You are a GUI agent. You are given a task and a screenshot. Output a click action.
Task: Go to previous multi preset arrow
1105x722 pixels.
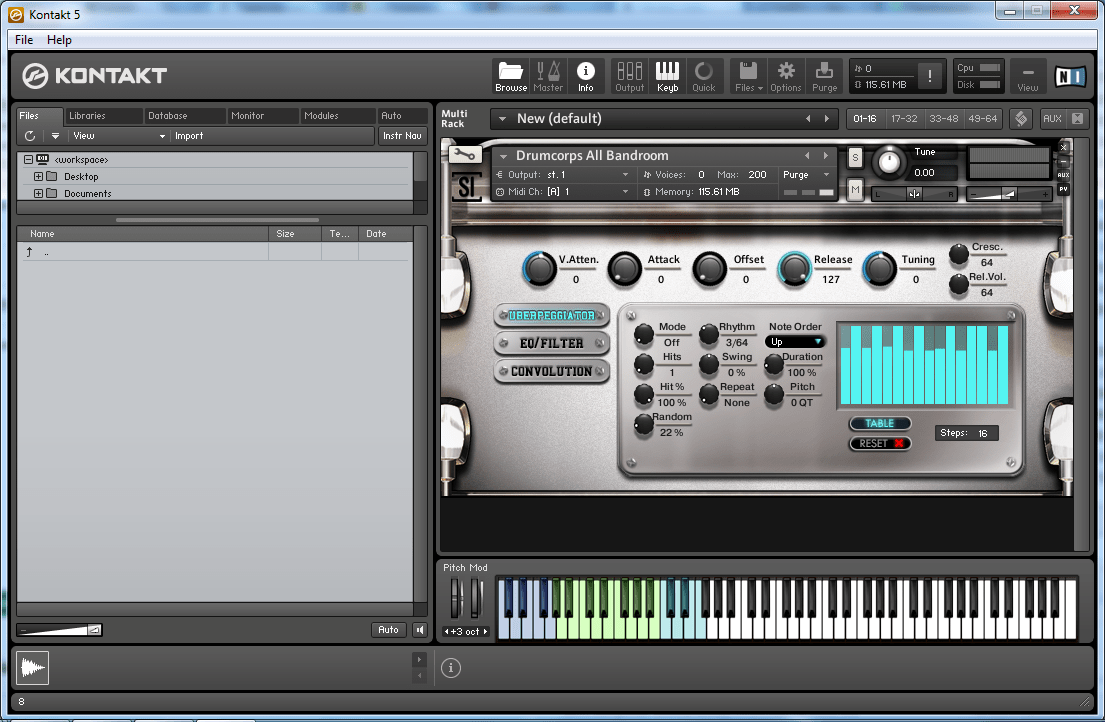click(808, 118)
